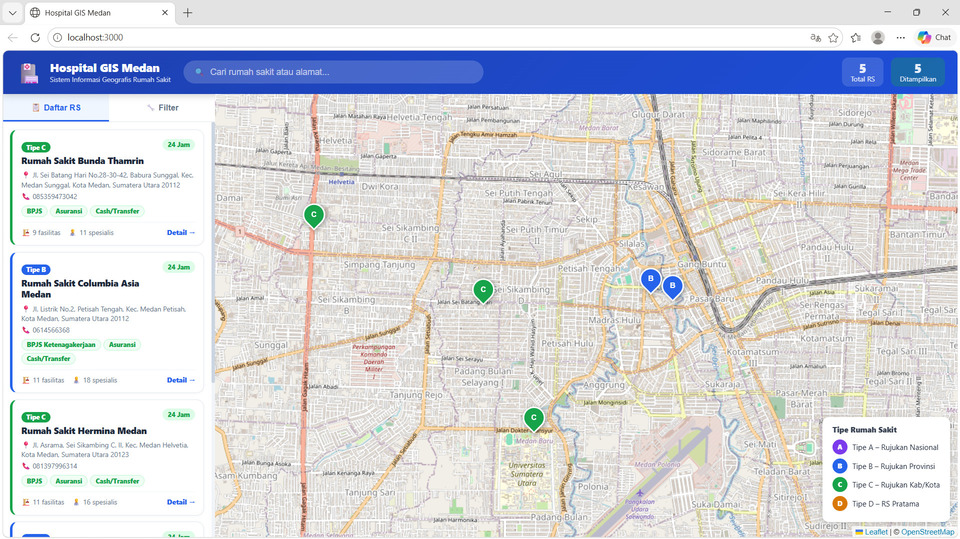Click the browser back arrow
The width and height of the screenshot is (960, 539).
12,37
